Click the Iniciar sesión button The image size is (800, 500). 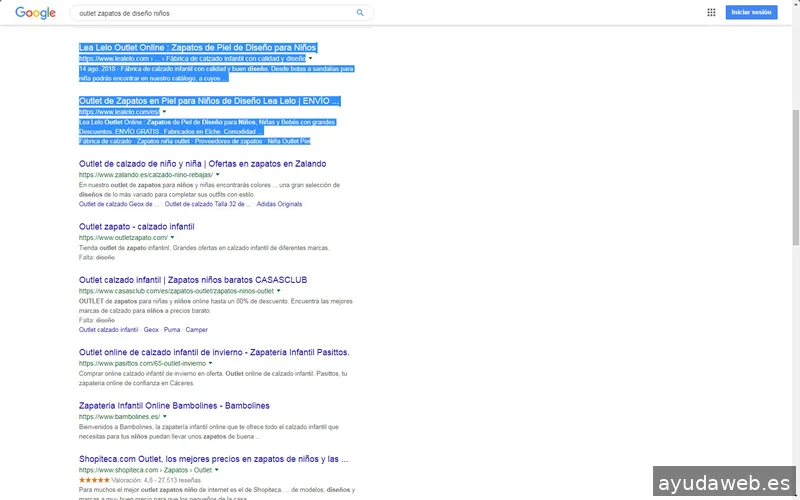point(753,13)
